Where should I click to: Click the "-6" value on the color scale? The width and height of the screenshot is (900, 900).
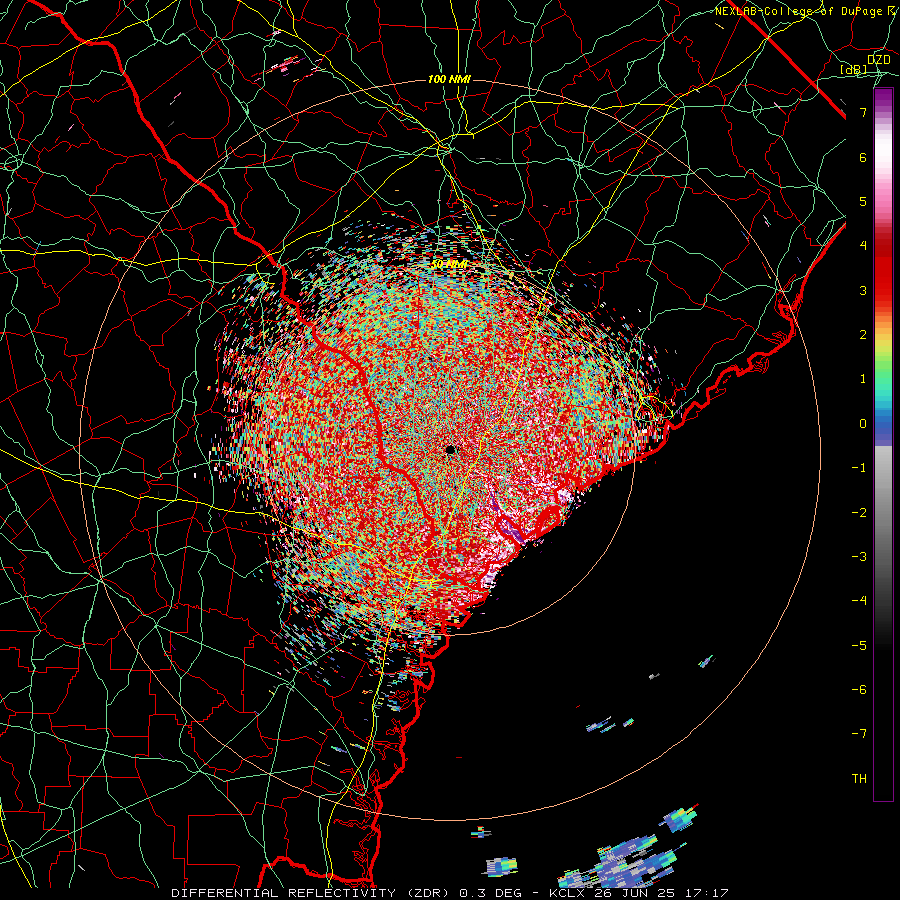[x=859, y=689]
